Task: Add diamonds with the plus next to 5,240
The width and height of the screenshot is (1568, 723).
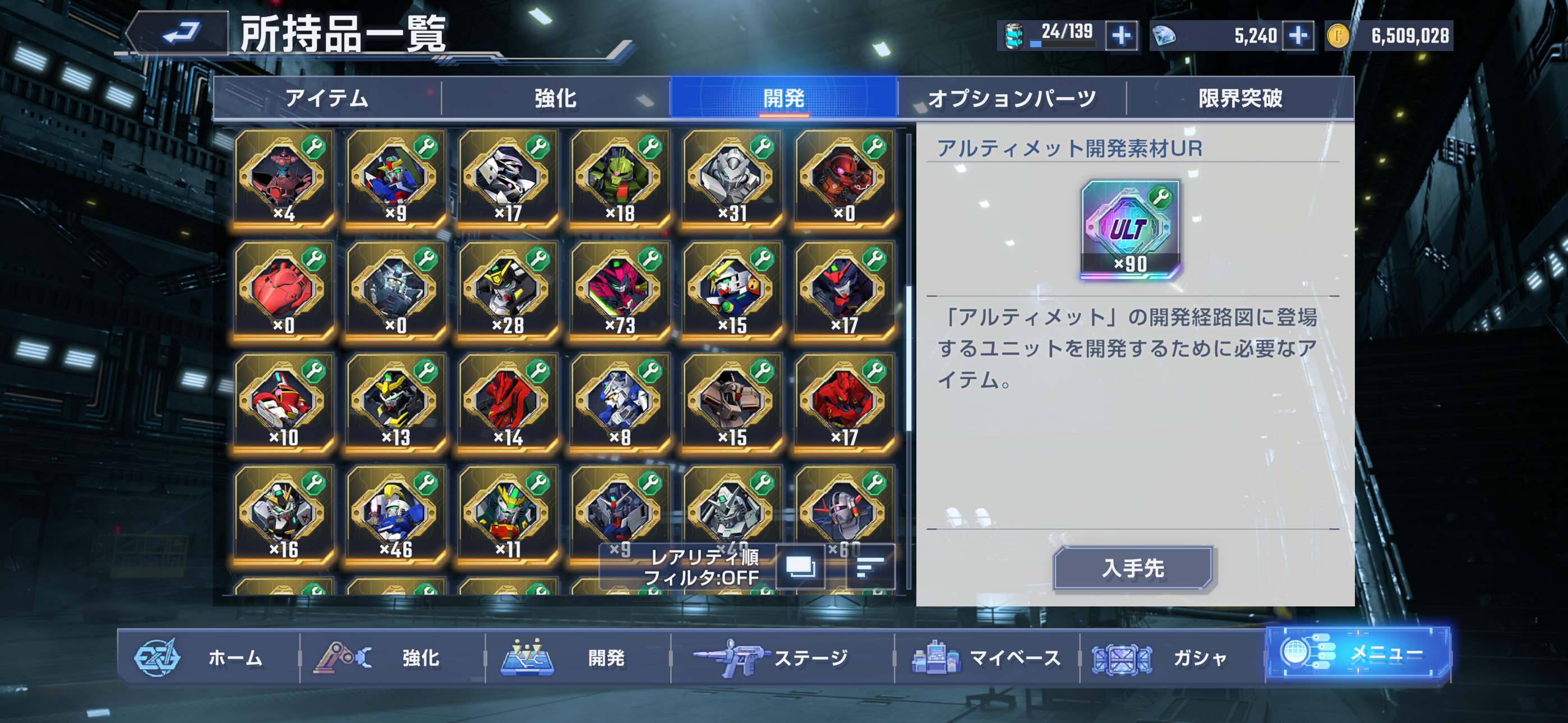Action: 1298,36
